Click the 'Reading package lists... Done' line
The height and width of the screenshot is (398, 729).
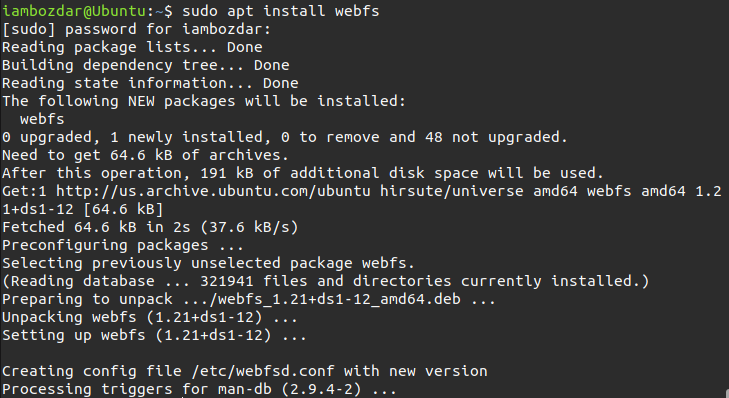click(132, 47)
